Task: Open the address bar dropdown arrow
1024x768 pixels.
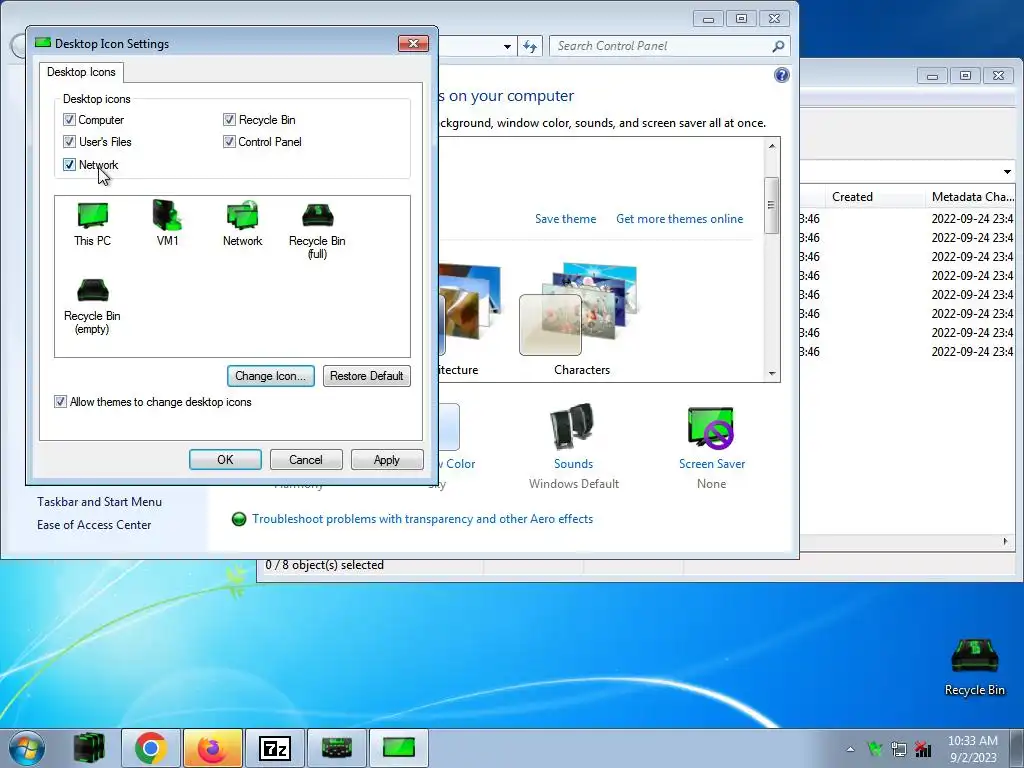Action: (x=507, y=46)
